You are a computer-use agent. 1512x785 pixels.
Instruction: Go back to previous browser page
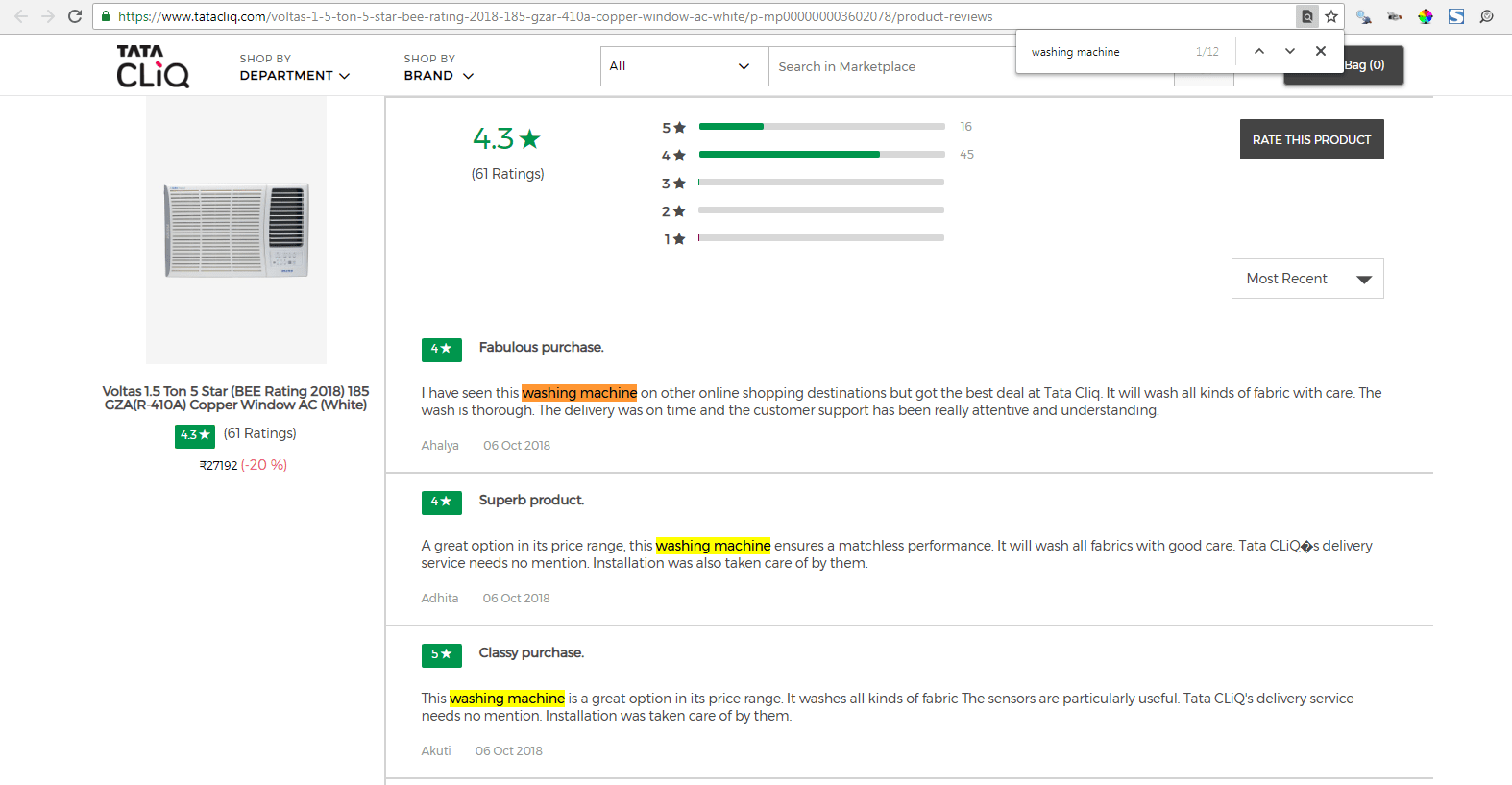(x=21, y=16)
